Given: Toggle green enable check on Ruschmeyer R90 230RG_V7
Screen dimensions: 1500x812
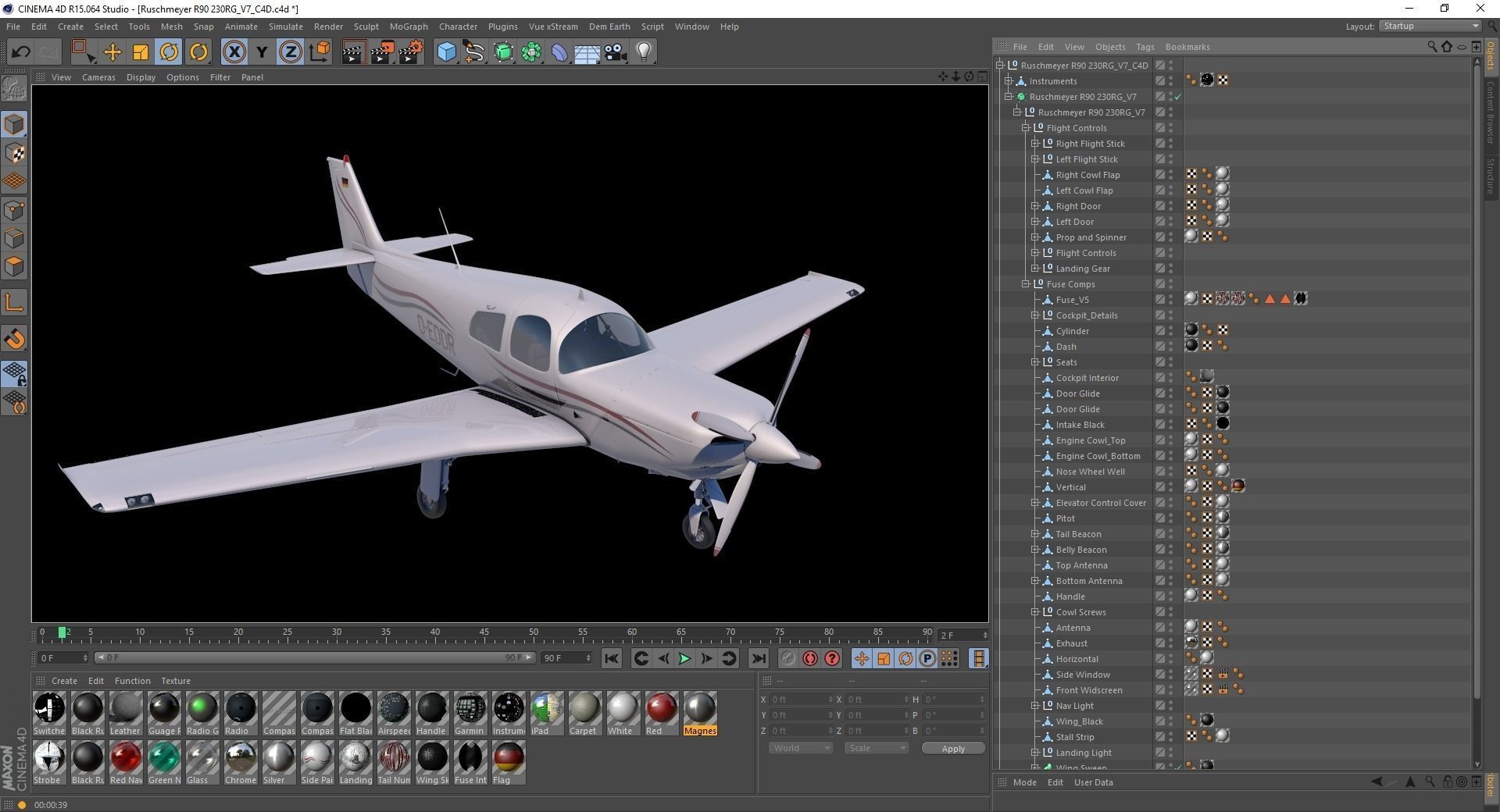Looking at the screenshot, I should [x=1177, y=97].
